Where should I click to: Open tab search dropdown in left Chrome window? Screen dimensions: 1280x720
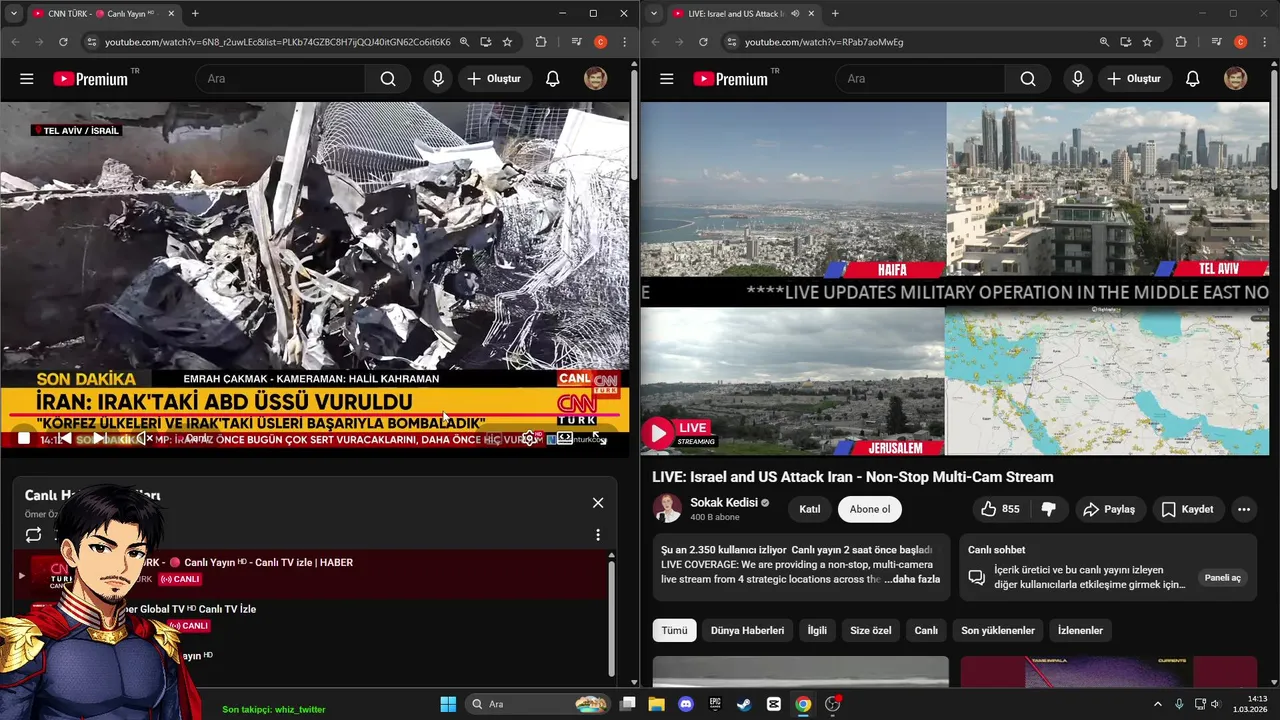[x=13, y=14]
